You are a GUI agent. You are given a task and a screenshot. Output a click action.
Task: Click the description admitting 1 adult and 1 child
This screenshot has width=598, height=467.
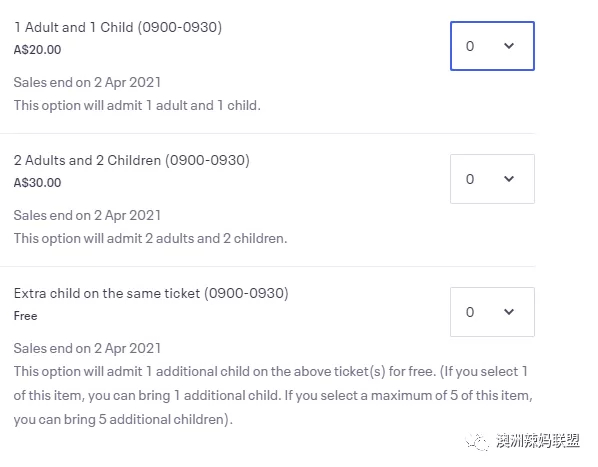click(x=137, y=106)
